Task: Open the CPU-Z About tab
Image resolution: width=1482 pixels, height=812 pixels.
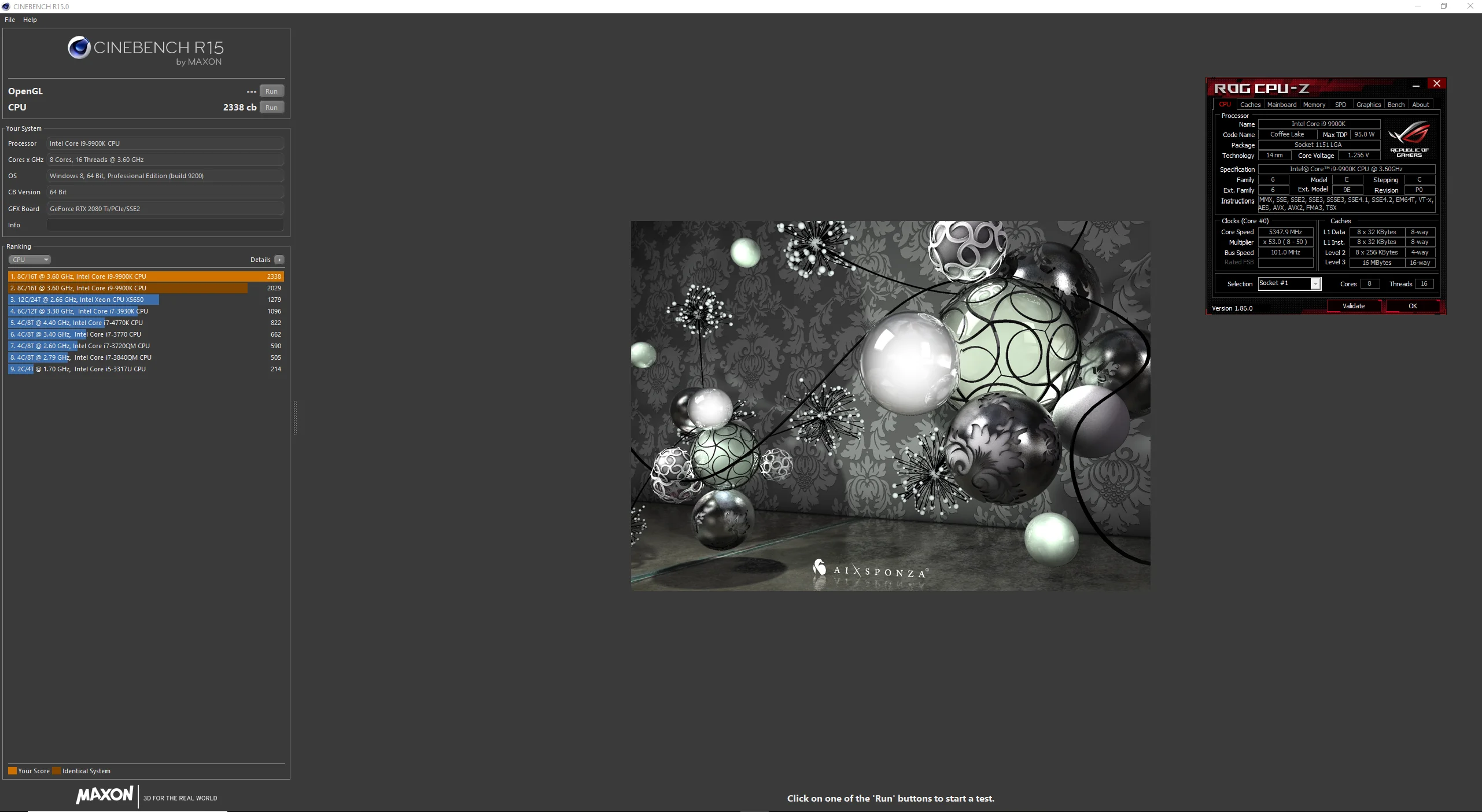Action: click(x=1421, y=105)
